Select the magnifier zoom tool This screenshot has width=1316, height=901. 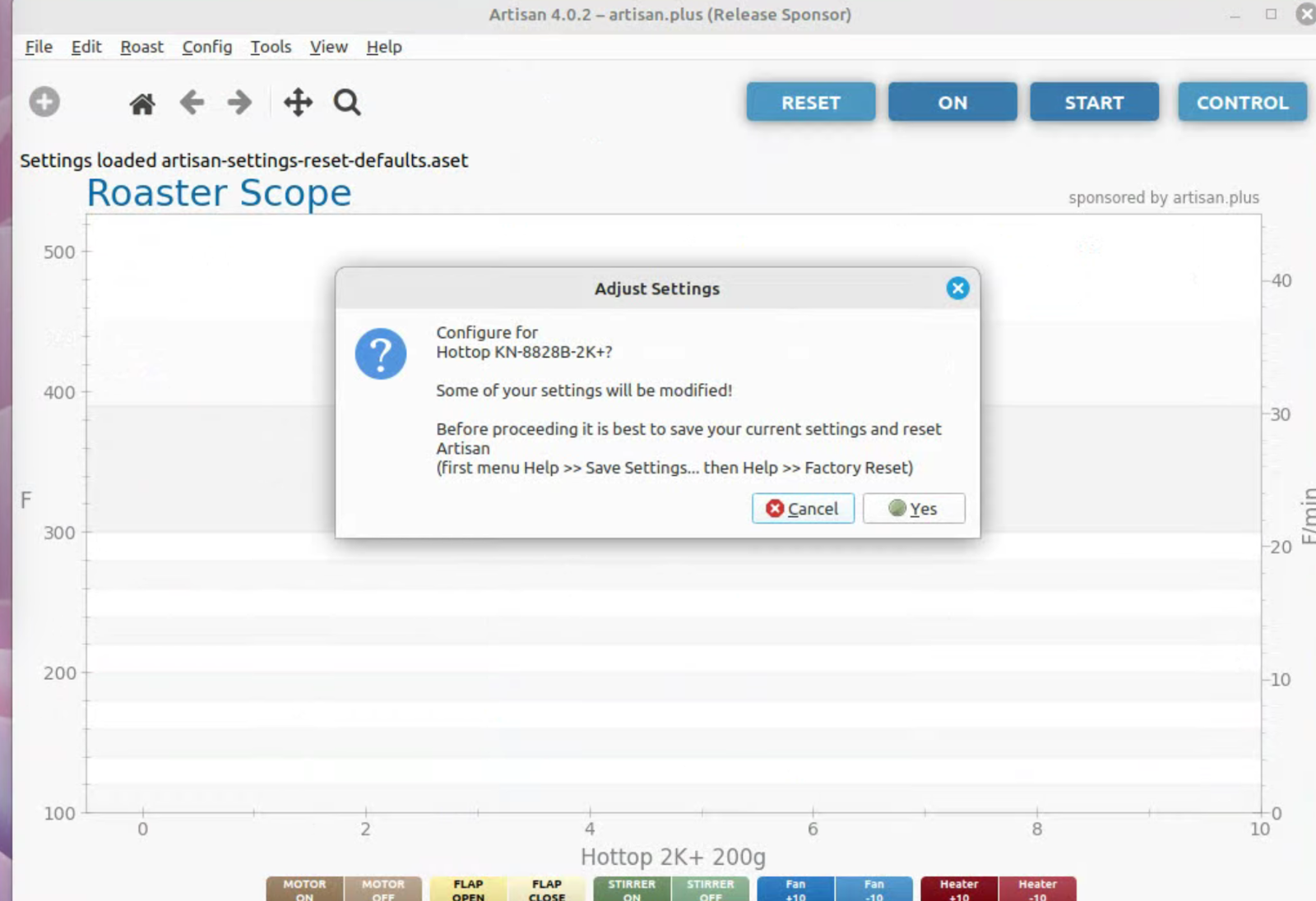347,103
